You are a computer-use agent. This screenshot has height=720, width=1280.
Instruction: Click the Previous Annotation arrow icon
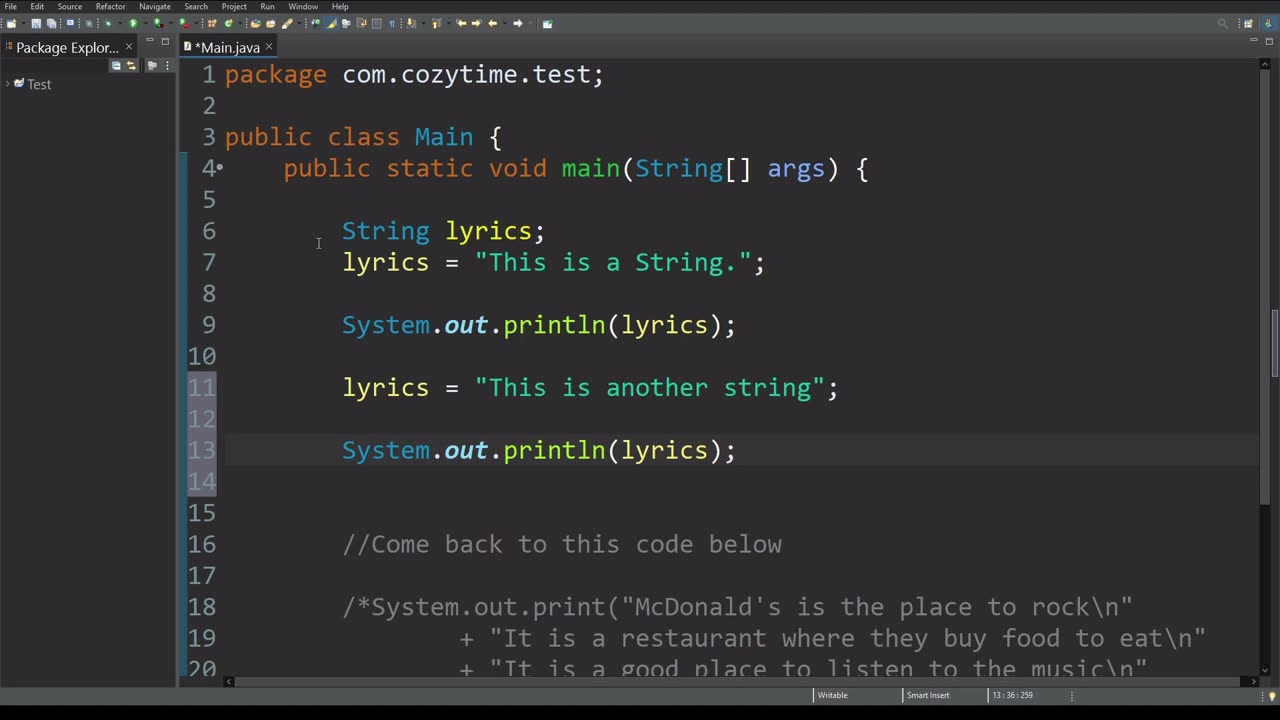coord(435,23)
